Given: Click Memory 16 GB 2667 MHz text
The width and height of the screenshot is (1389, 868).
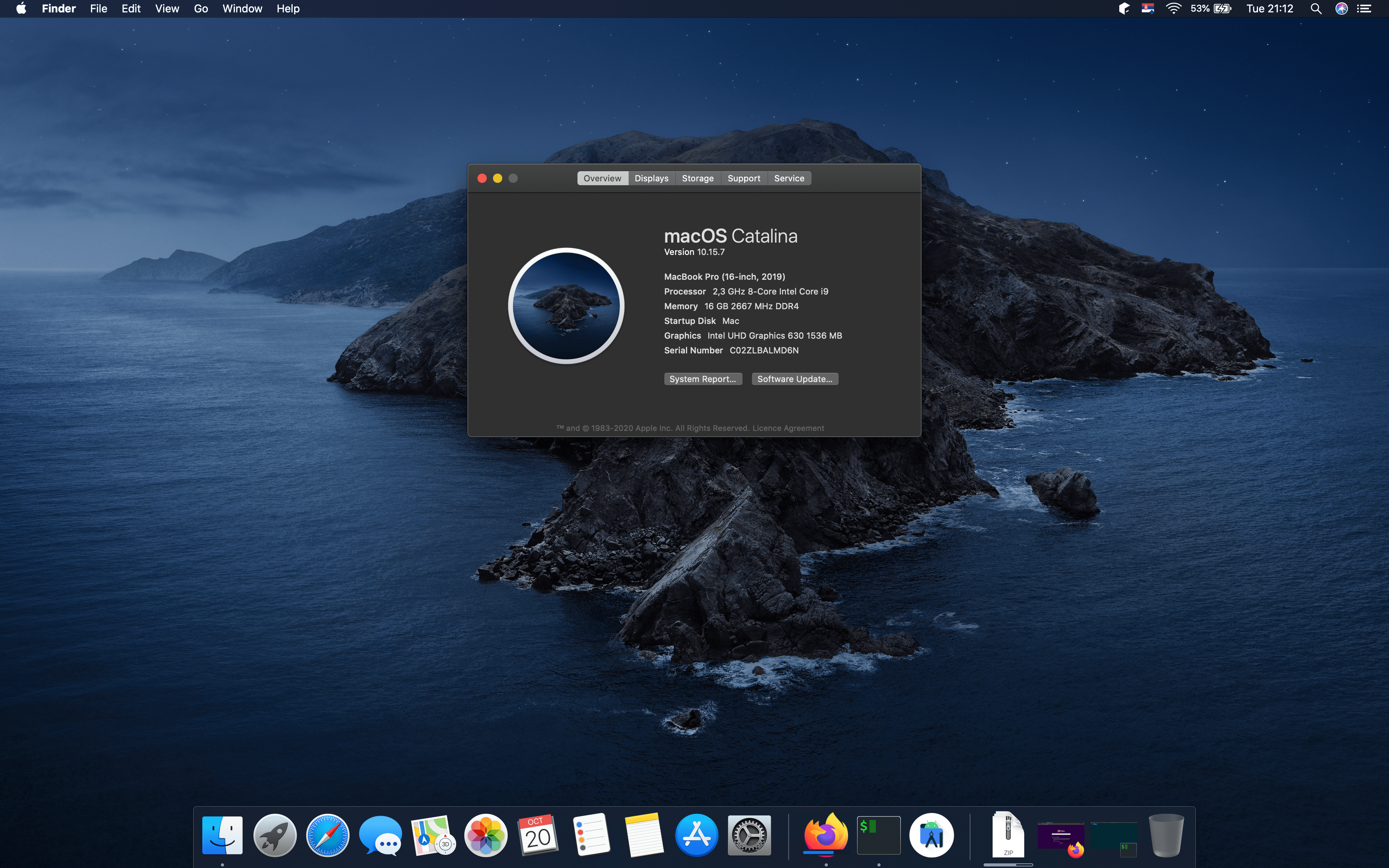Looking at the screenshot, I should click(731, 307).
